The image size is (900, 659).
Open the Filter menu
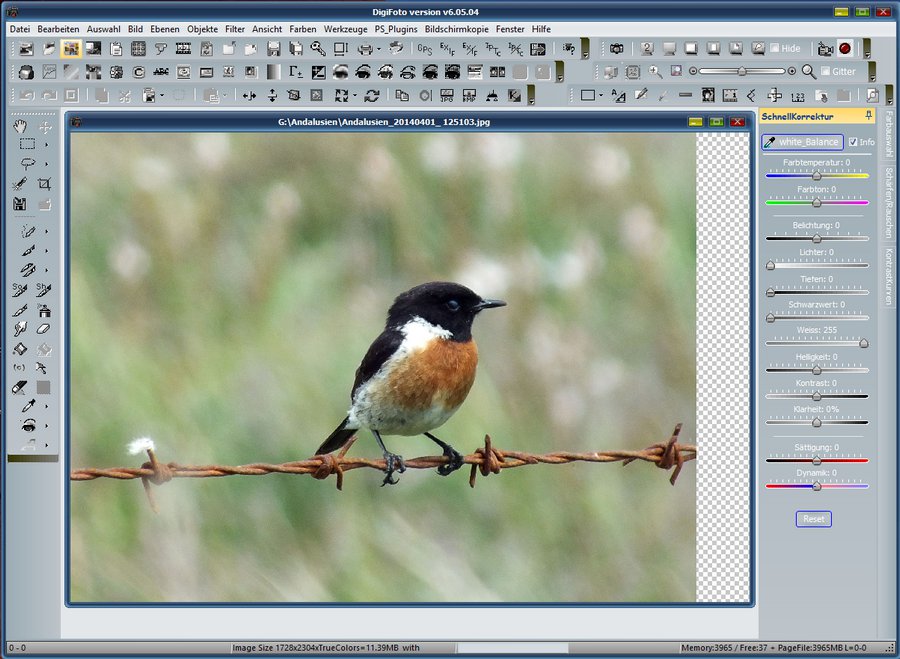pyautogui.click(x=235, y=29)
